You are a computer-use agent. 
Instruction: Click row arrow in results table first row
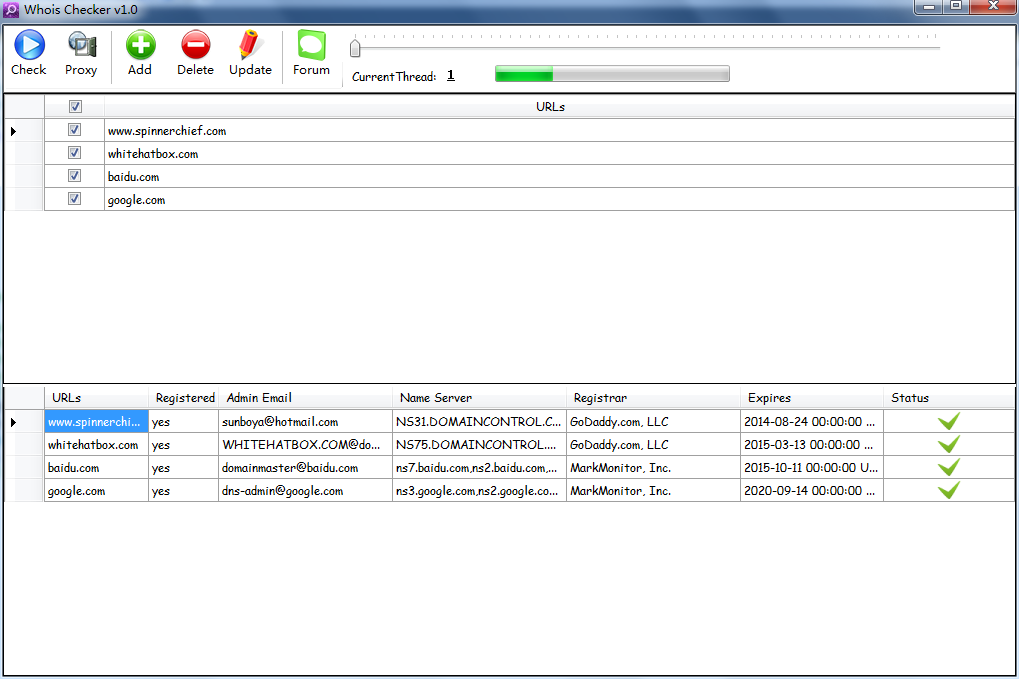point(13,422)
